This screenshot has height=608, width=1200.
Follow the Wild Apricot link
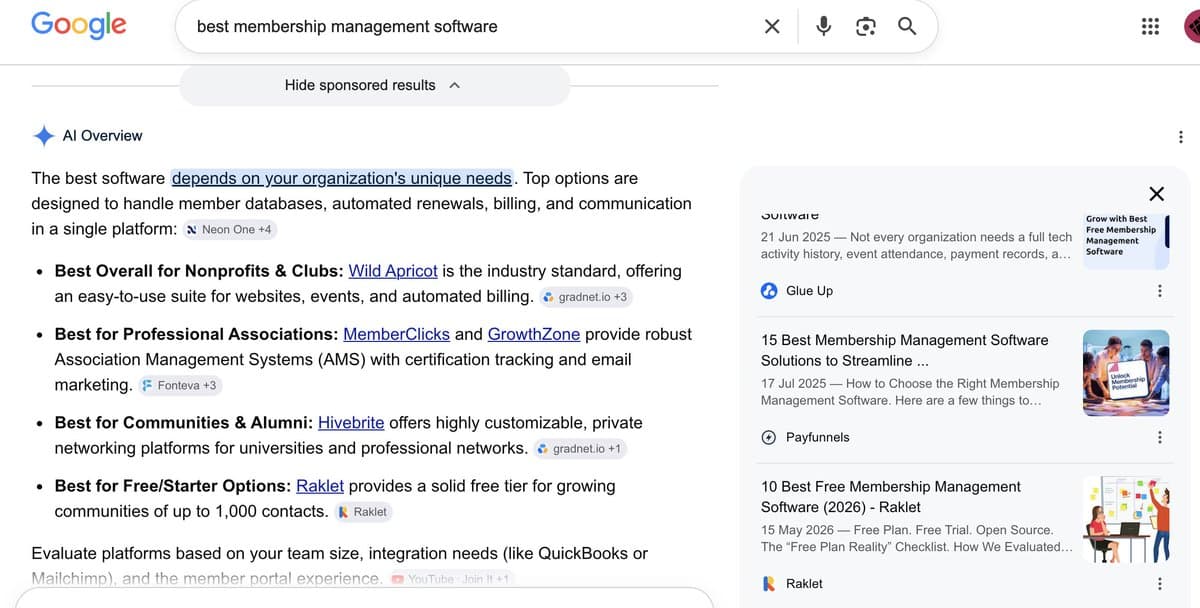pyautogui.click(x=393, y=271)
